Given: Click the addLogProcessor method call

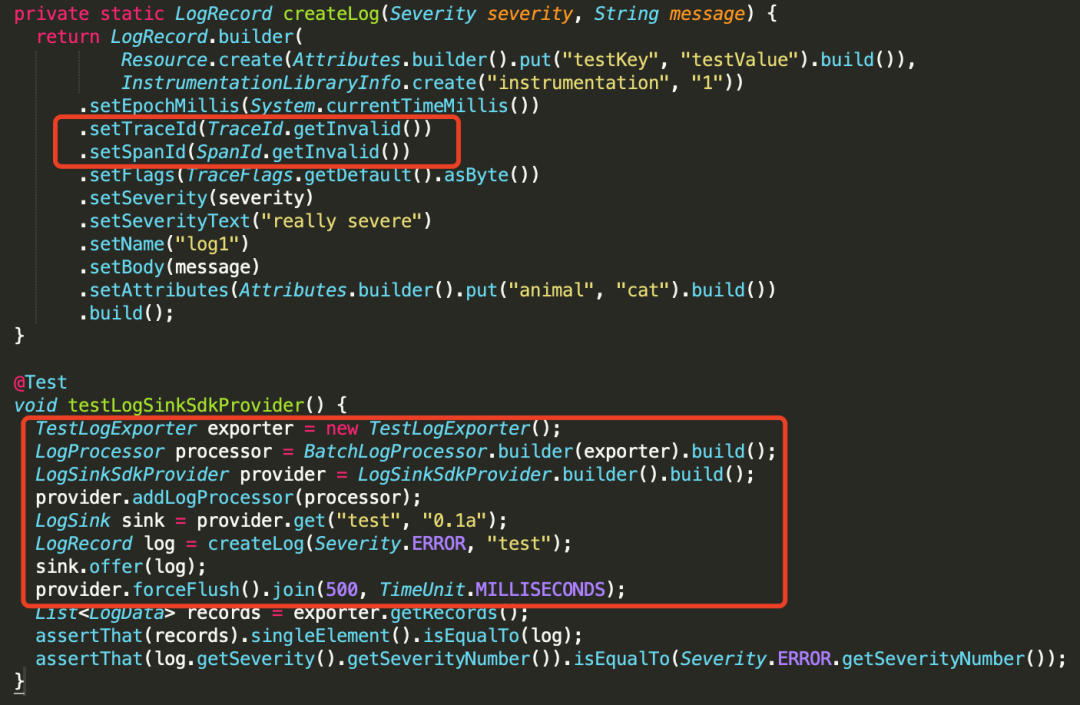Looking at the screenshot, I should 213,497.
